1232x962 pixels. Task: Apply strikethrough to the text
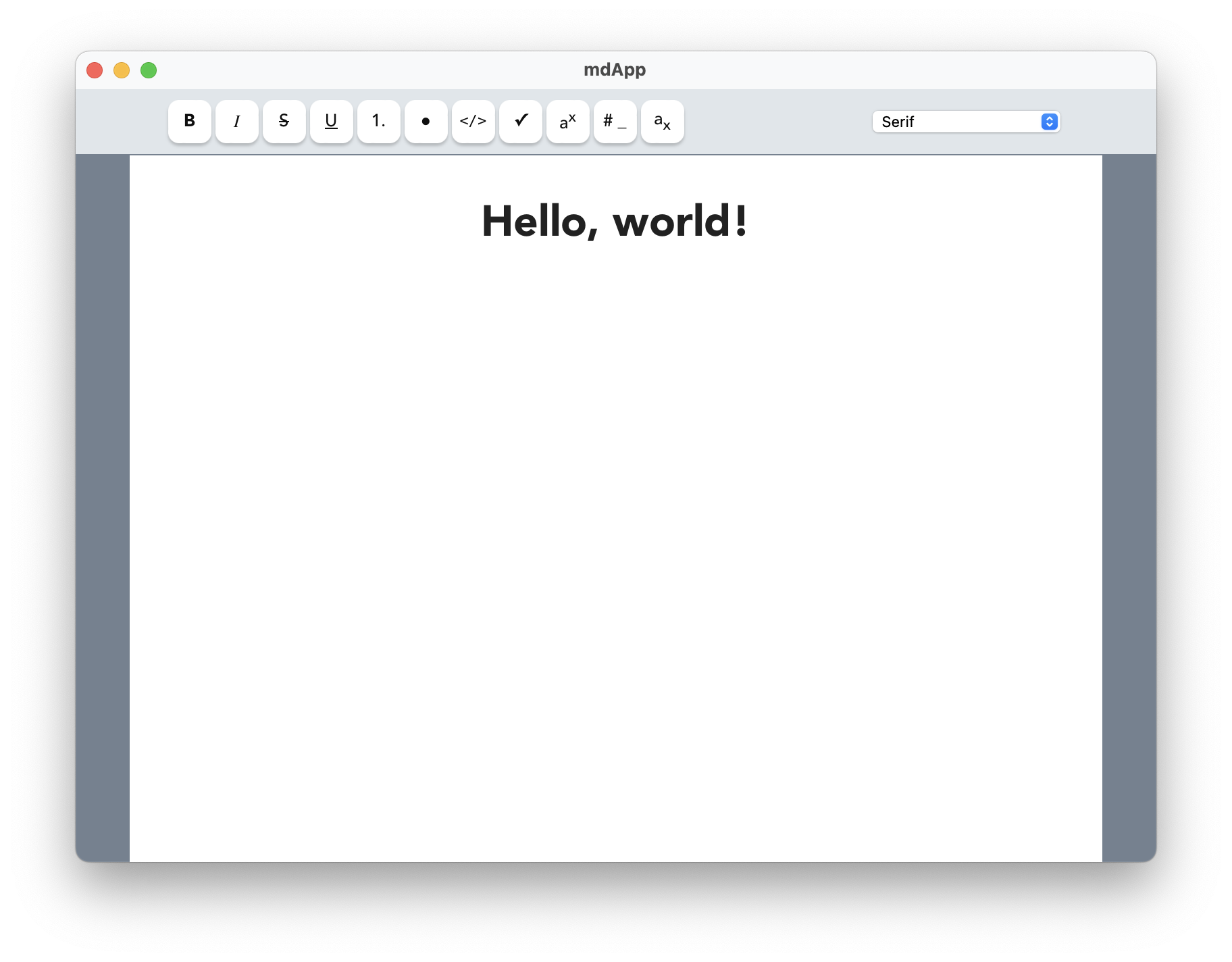pyautogui.click(x=284, y=122)
